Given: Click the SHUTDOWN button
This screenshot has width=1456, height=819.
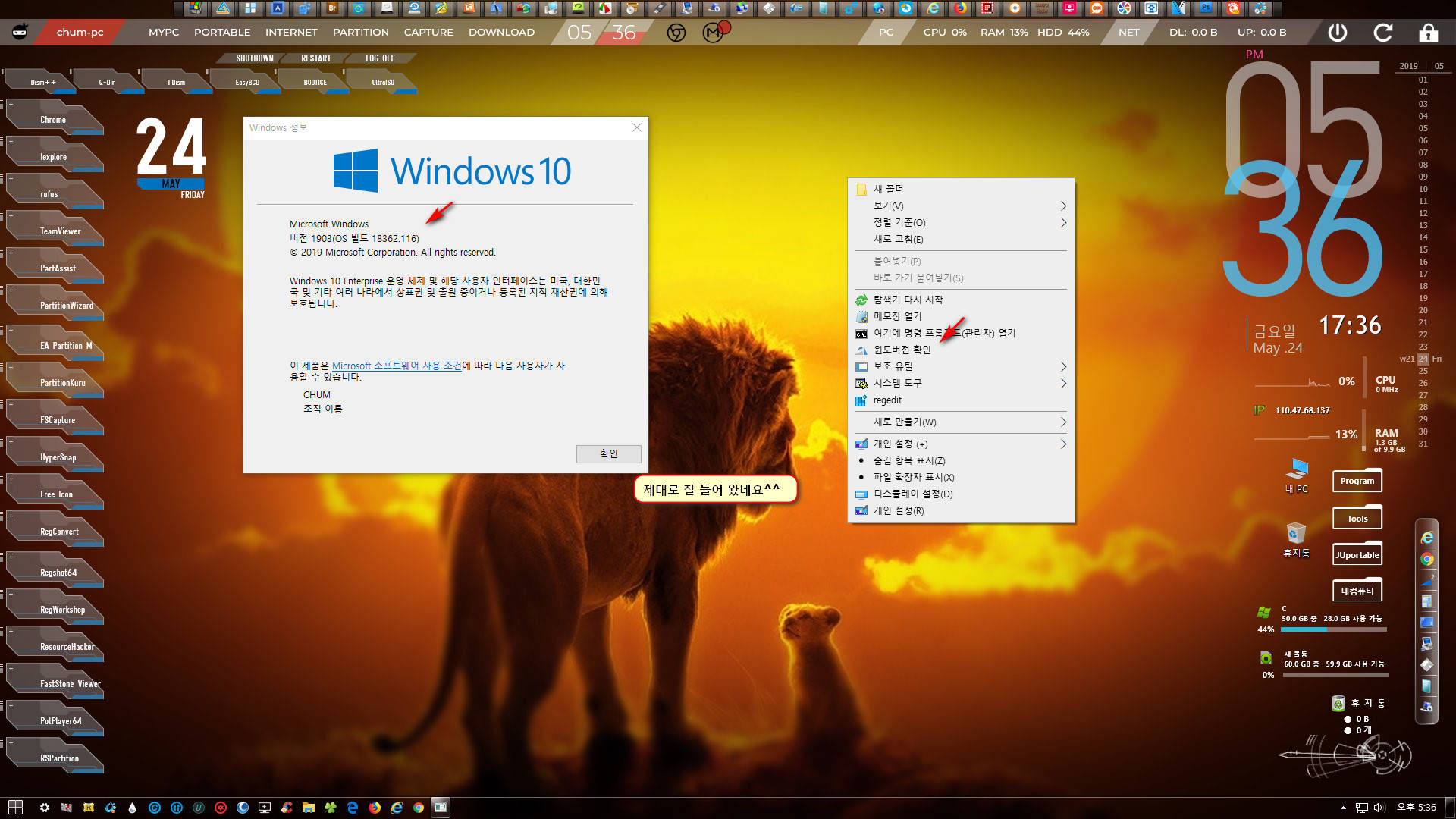Looking at the screenshot, I should (x=254, y=58).
